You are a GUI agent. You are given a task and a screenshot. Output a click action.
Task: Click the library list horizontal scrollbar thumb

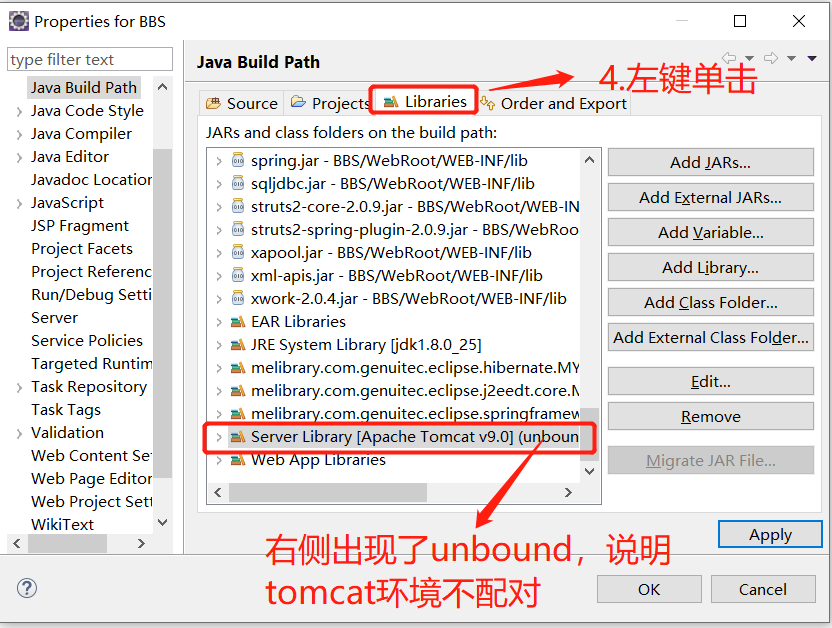tap(327, 492)
